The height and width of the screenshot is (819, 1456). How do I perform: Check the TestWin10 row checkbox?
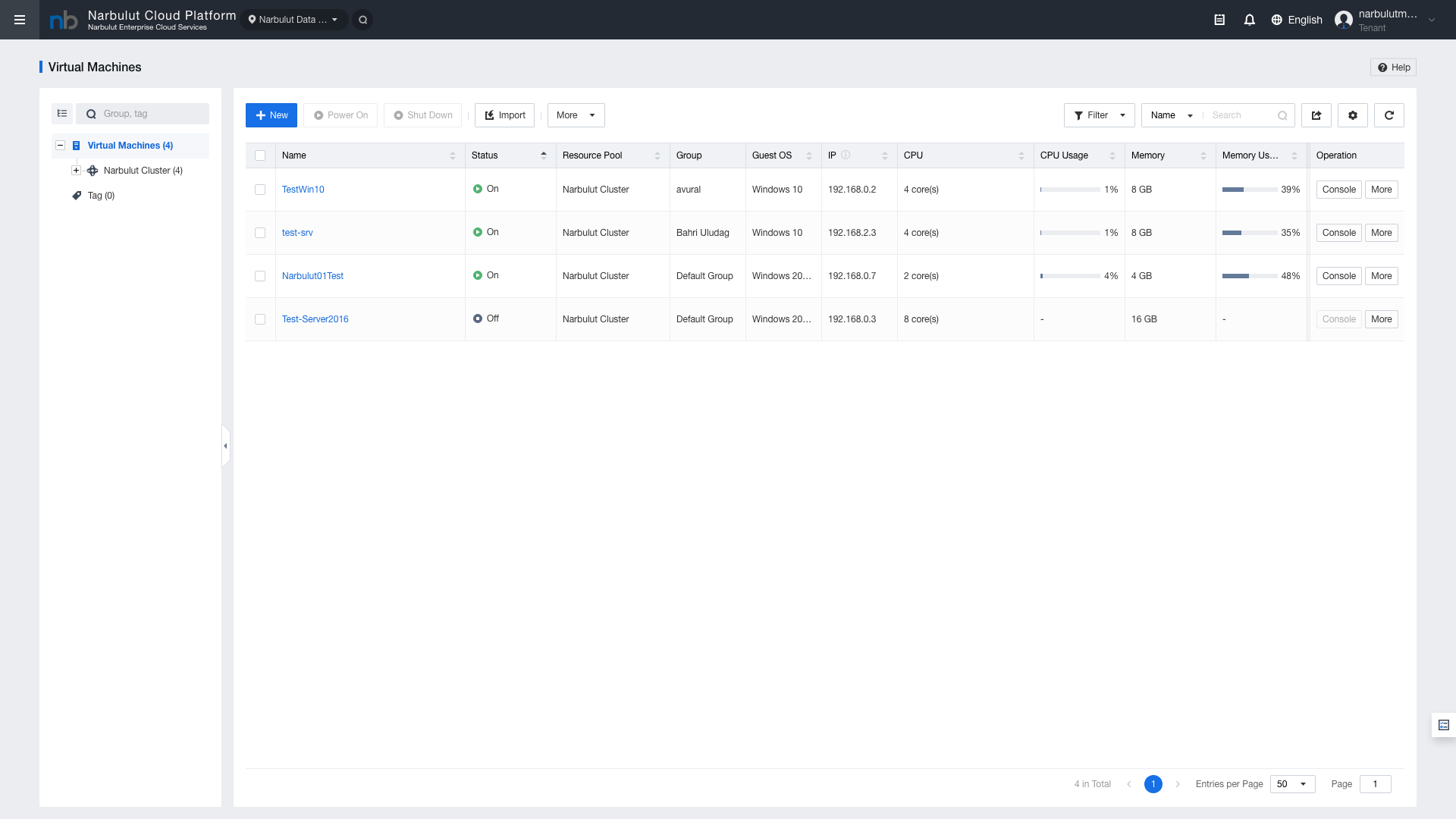[260, 190]
